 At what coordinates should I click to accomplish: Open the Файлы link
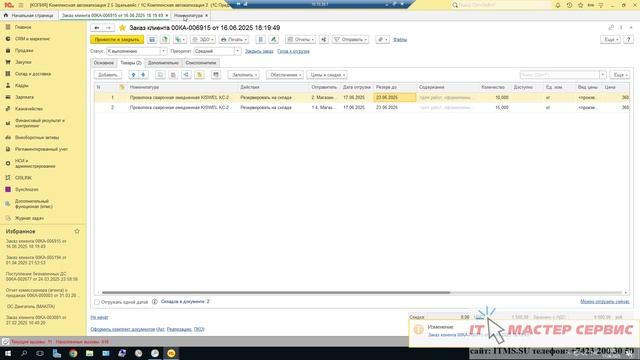point(400,40)
